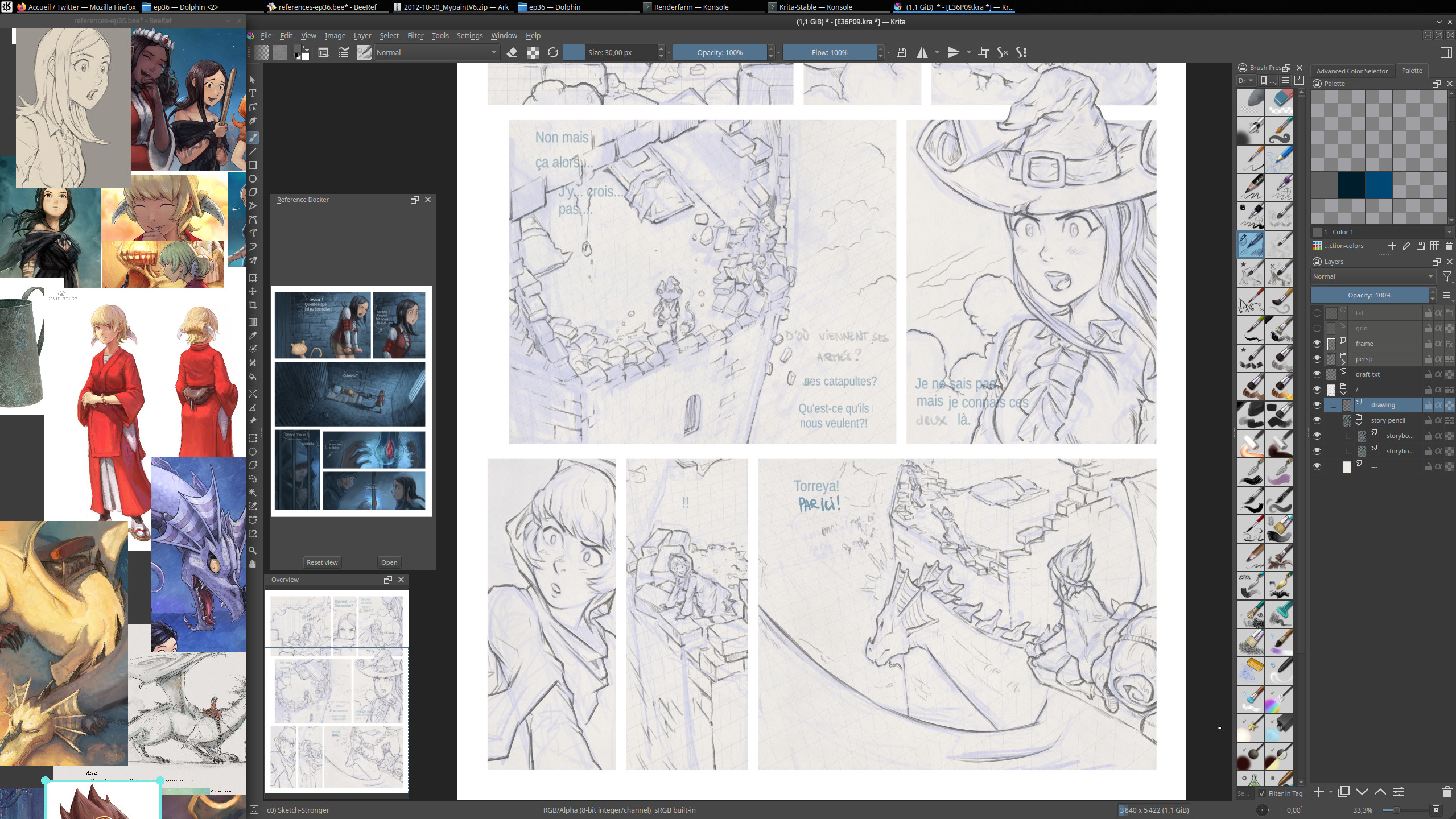1456x819 pixels.
Task: Pick the Zoom magnifier tool
Action: pyautogui.click(x=253, y=551)
